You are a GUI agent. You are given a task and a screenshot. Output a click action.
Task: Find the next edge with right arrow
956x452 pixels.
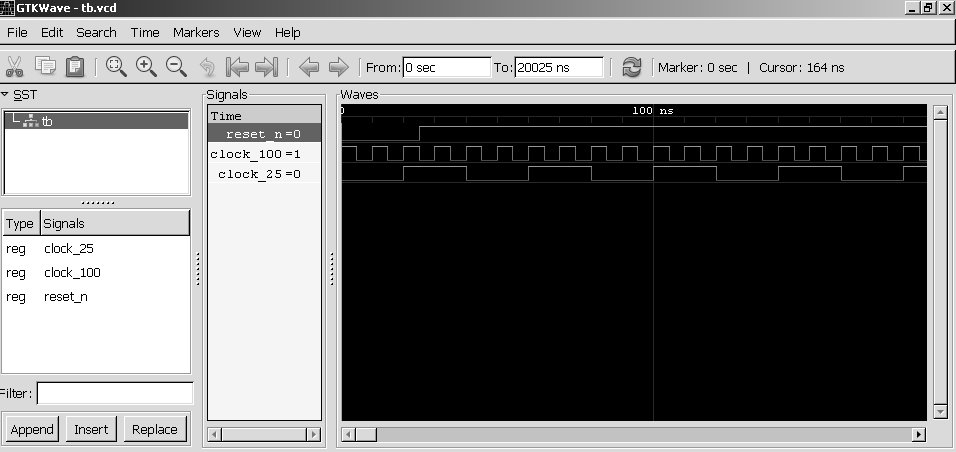[339, 67]
